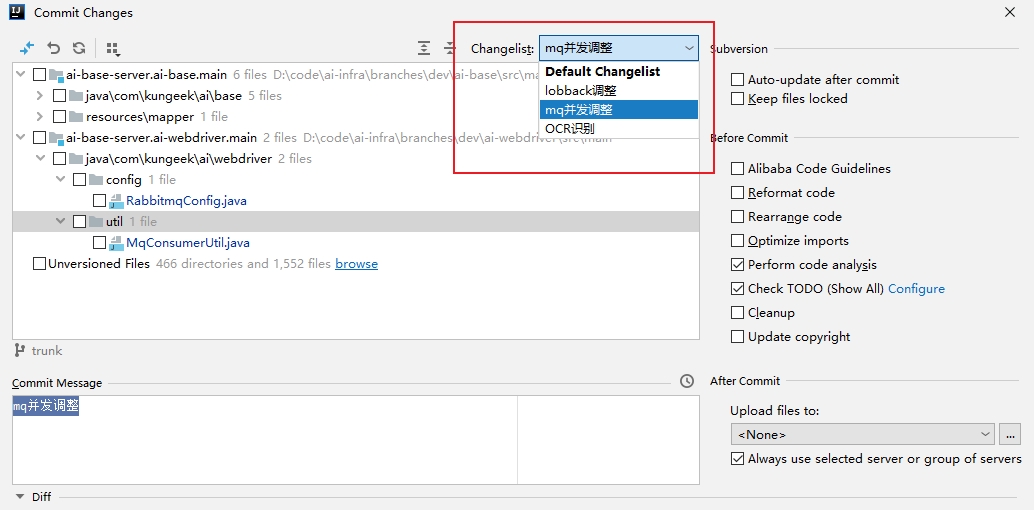Collapse the Diff section
The width and height of the screenshot is (1034, 510).
point(20,496)
